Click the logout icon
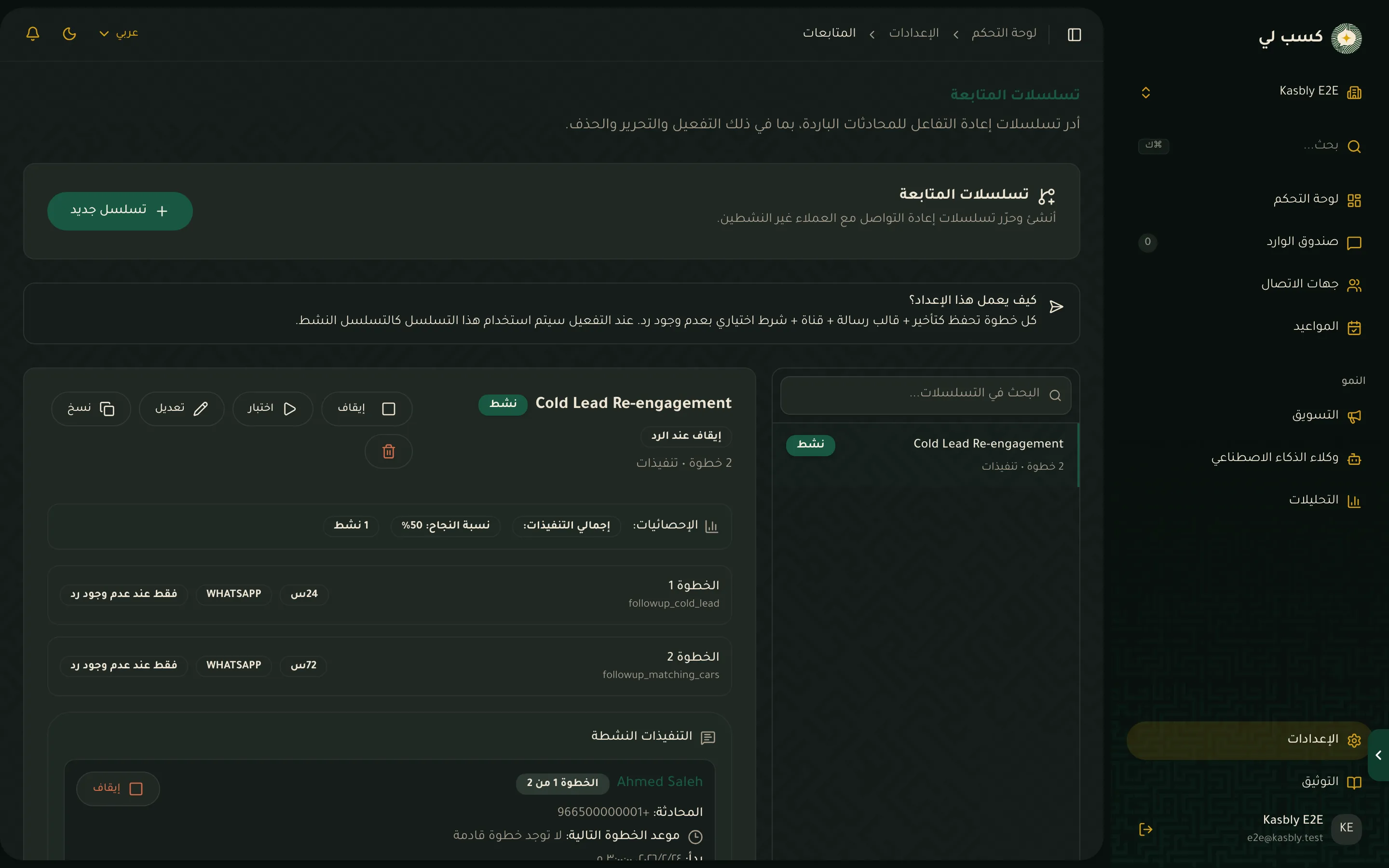The height and width of the screenshot is (868, 1389). coord(1145,829)
